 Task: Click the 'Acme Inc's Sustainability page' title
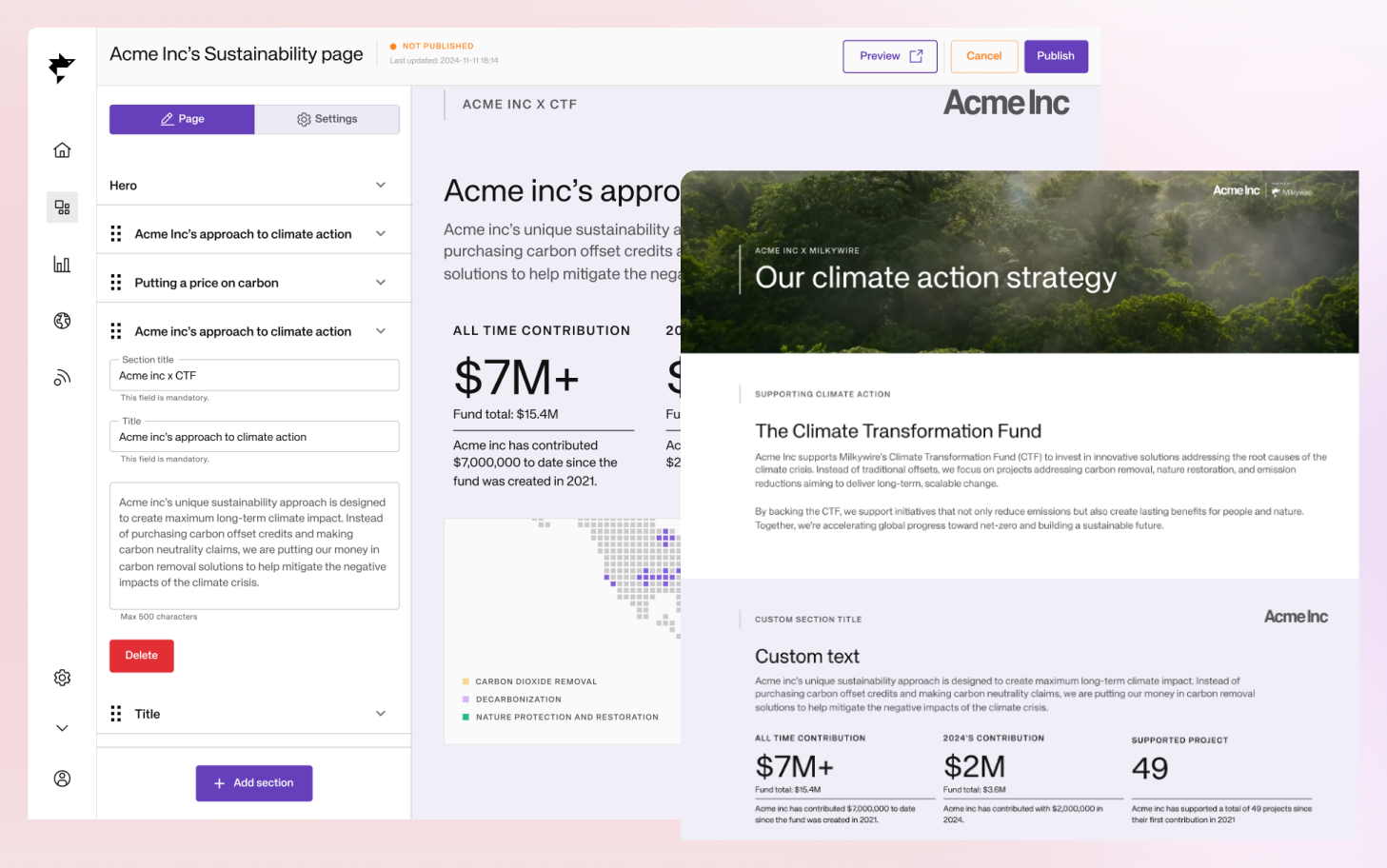point(236,54)
